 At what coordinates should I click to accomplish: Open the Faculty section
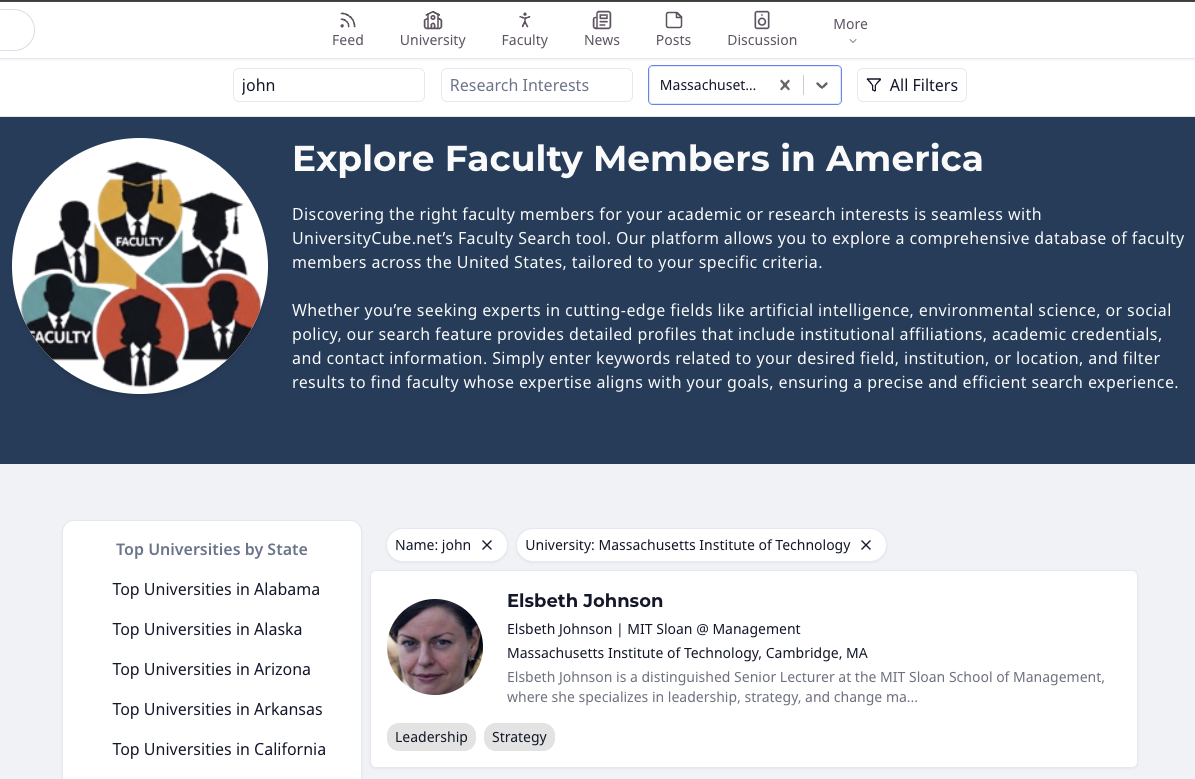tap(524, 30)
